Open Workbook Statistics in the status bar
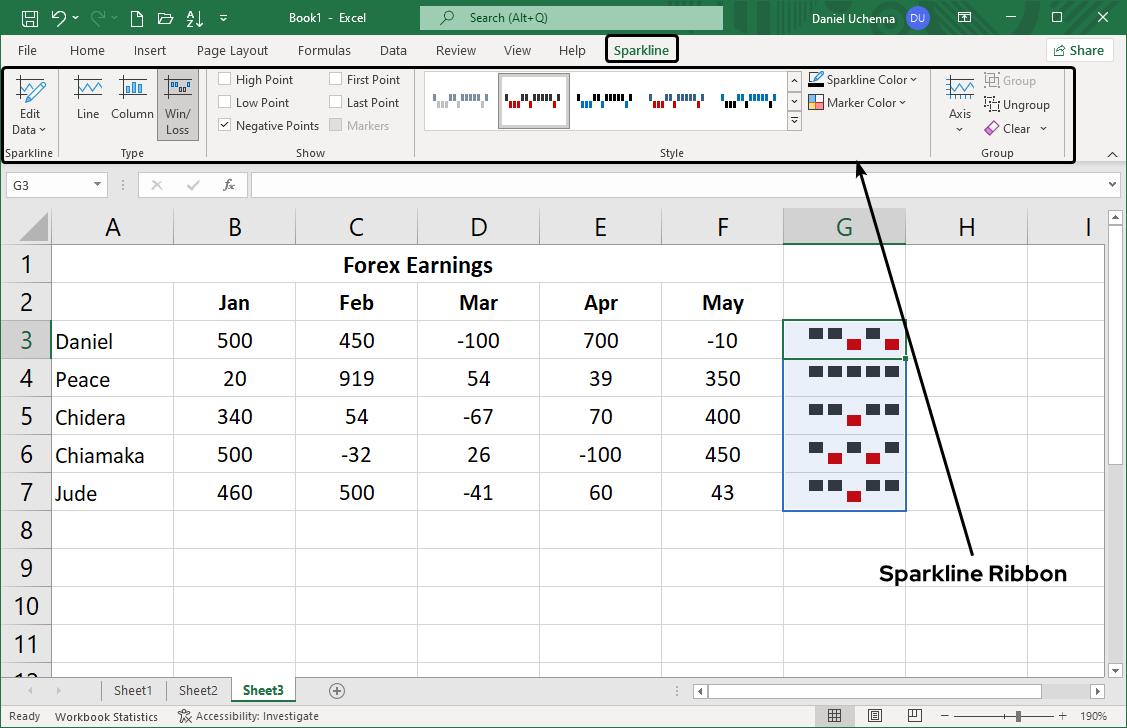Viewport: 1127px width, 728px height. 106,716
